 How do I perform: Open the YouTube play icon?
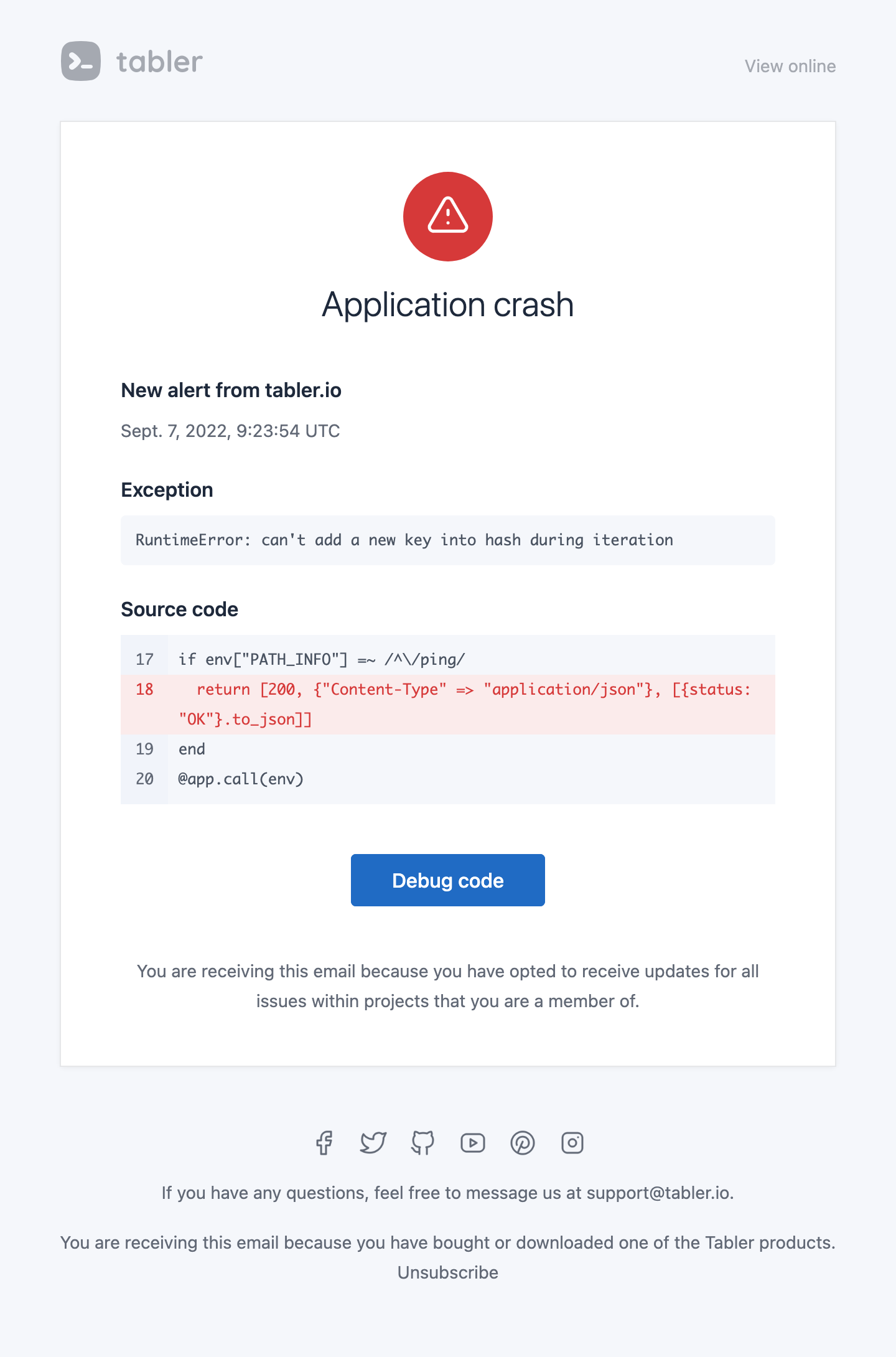click(473, 1143)
